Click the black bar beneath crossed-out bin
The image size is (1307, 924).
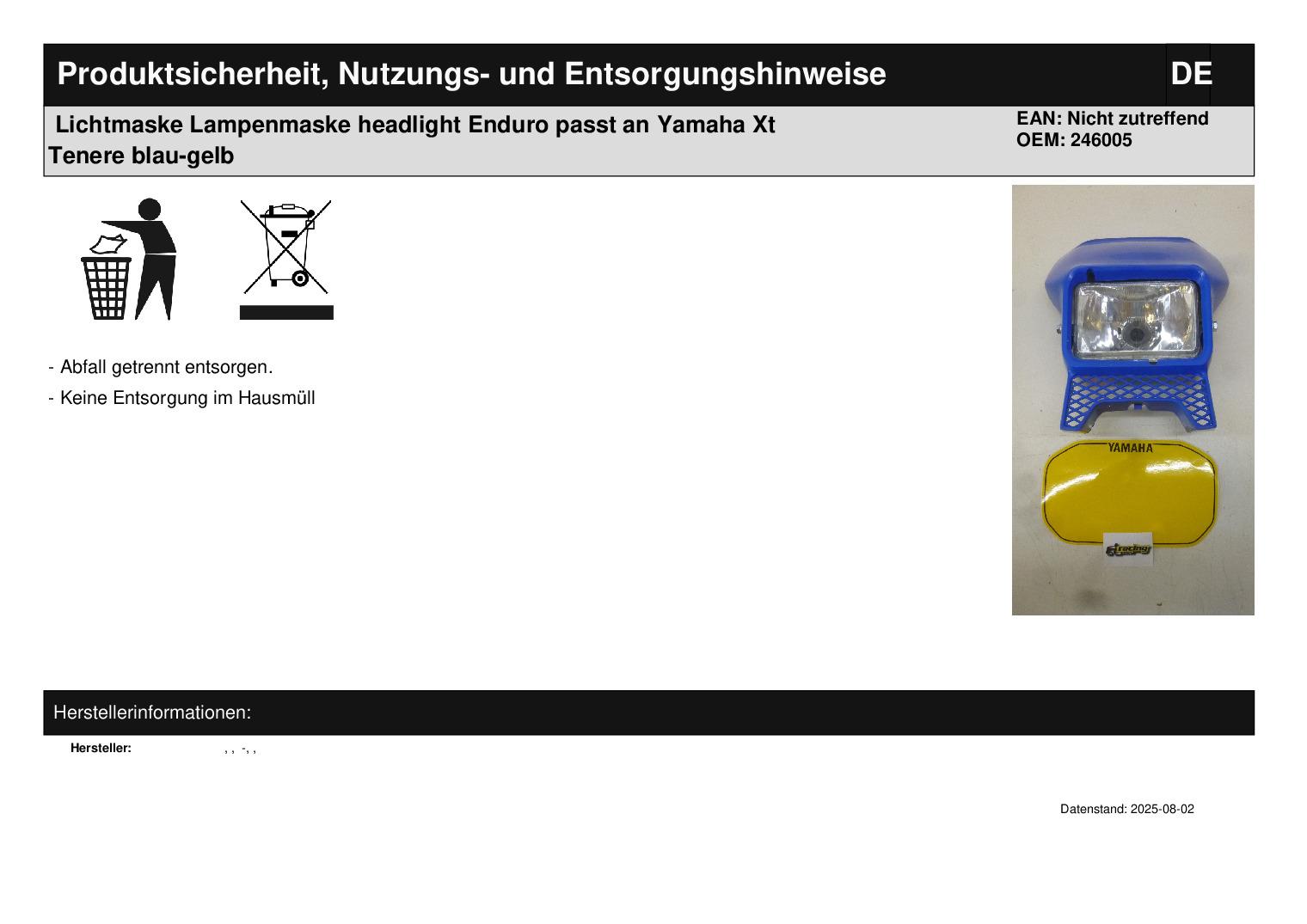[x=286, y=312]
